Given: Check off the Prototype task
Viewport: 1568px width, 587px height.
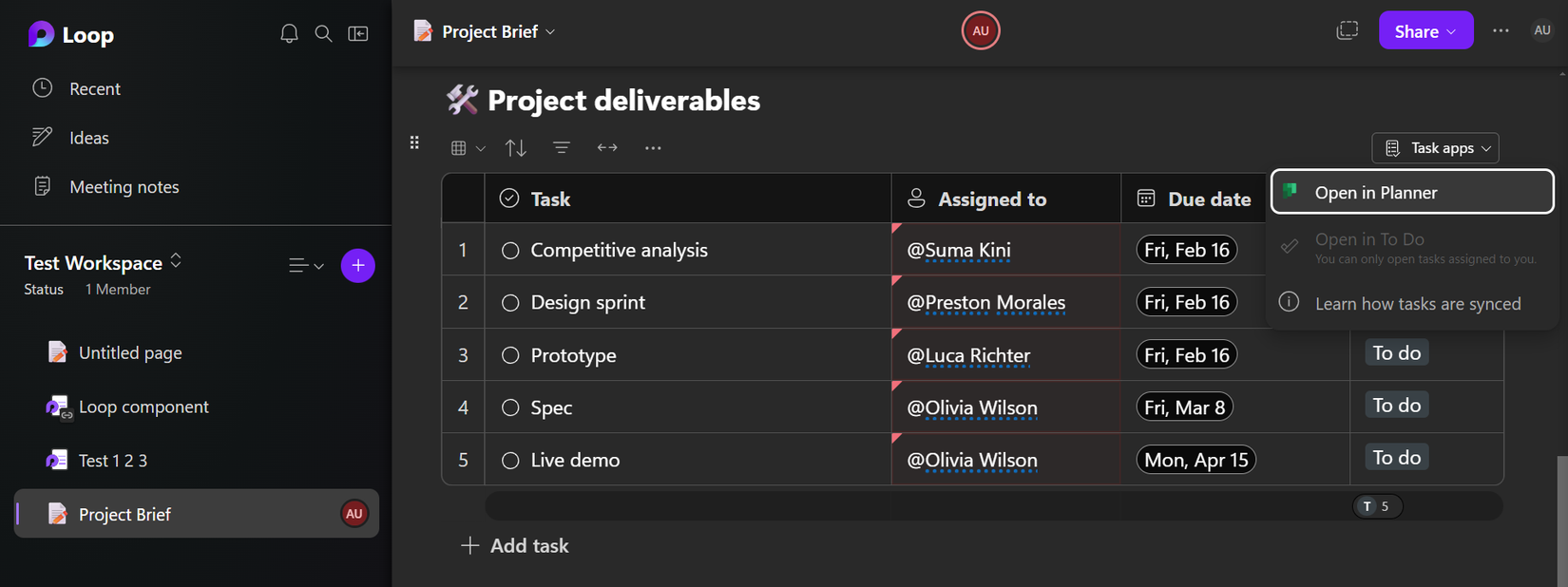Looking at the screenshot, I should 510,355.
